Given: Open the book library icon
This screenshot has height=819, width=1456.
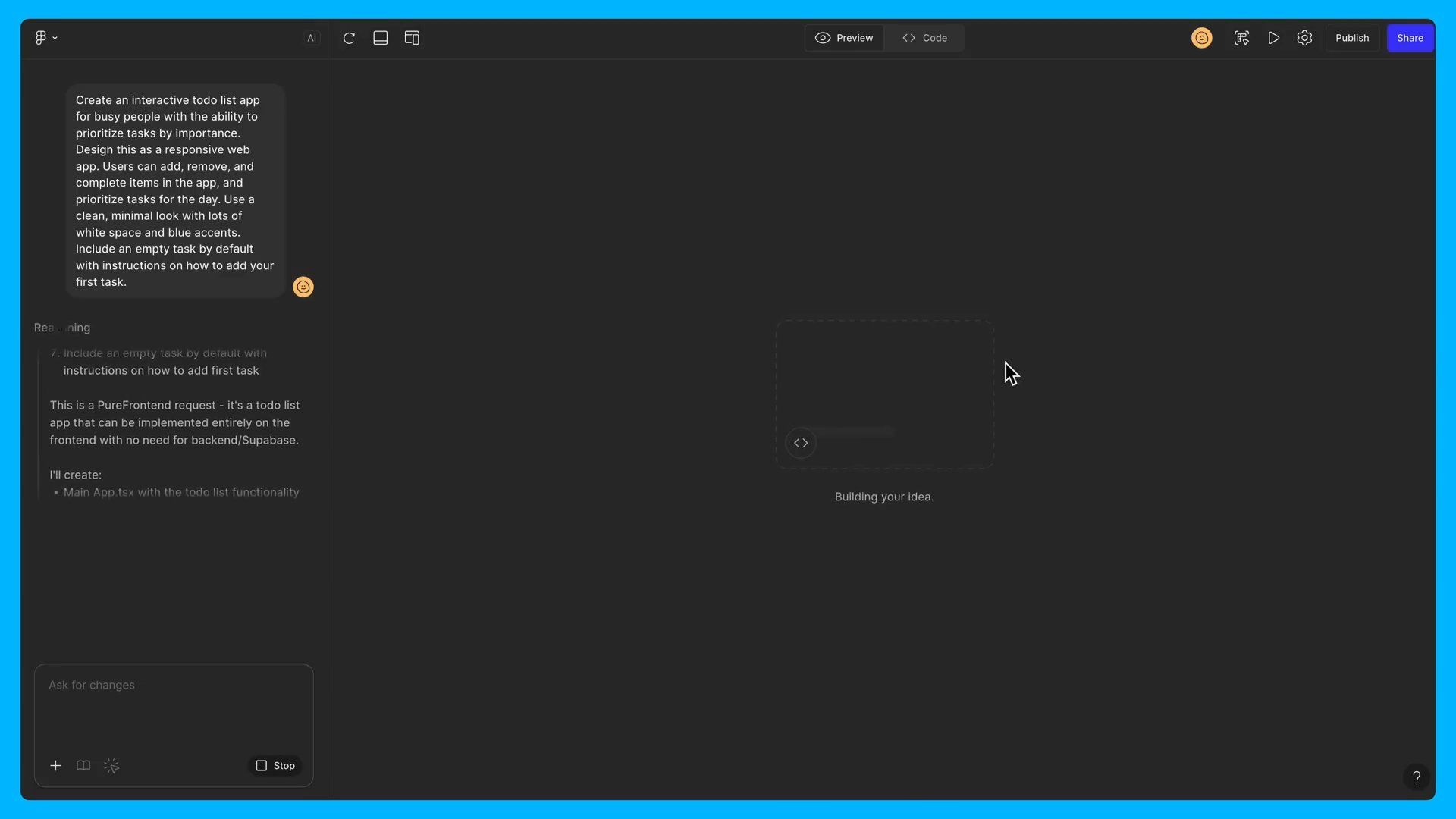Looking at the screenshot, I should (x=83, y=766).
